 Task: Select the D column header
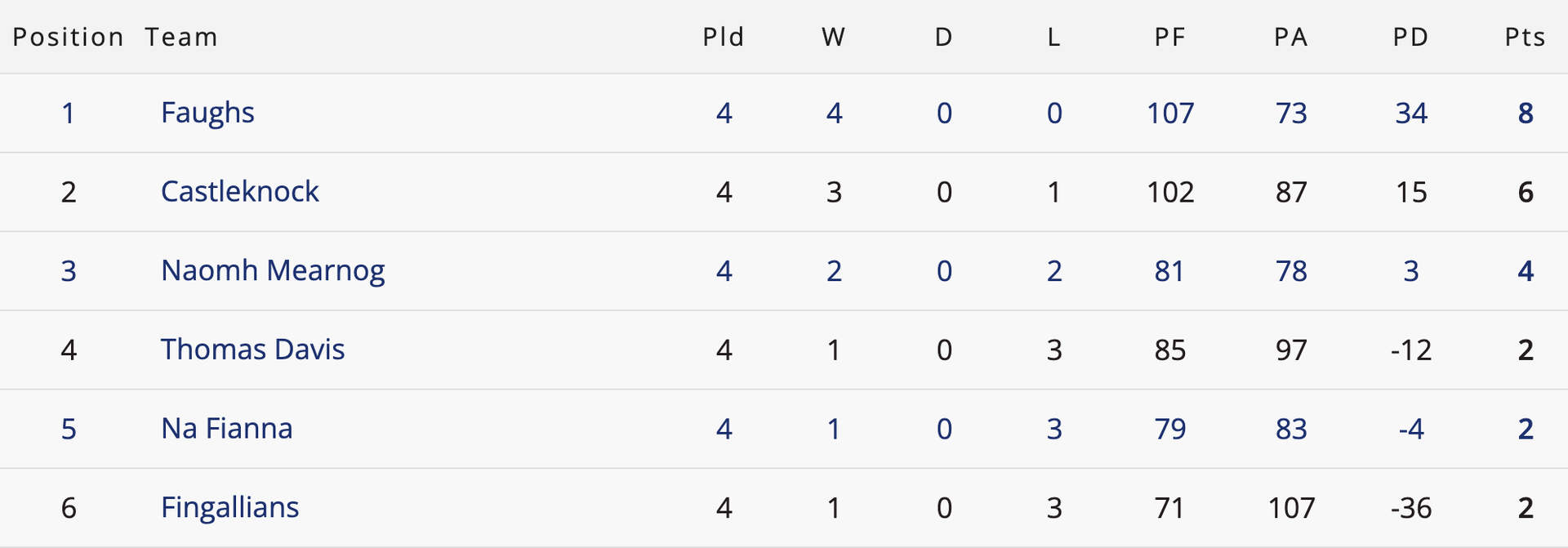point(944,37)
